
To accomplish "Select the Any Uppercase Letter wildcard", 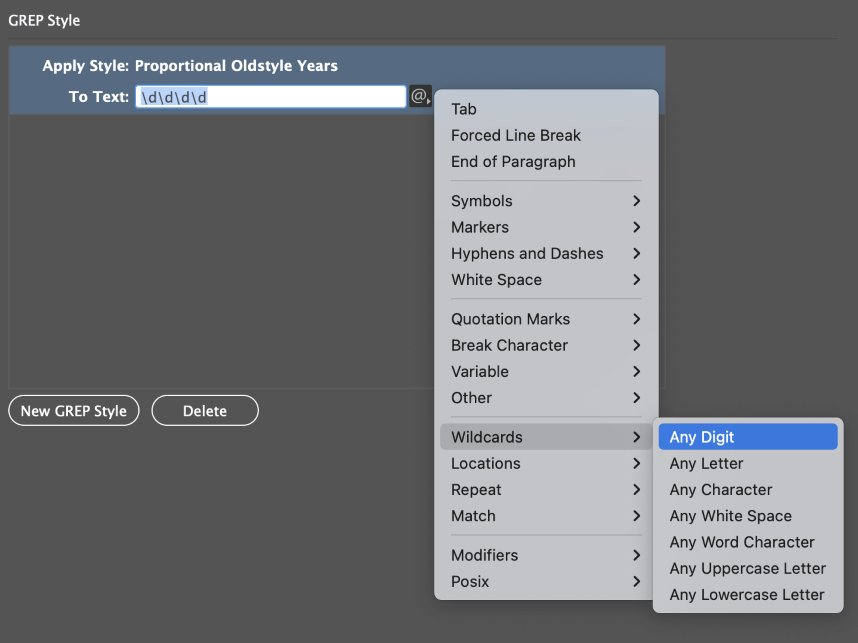I will tap(748, 569).
